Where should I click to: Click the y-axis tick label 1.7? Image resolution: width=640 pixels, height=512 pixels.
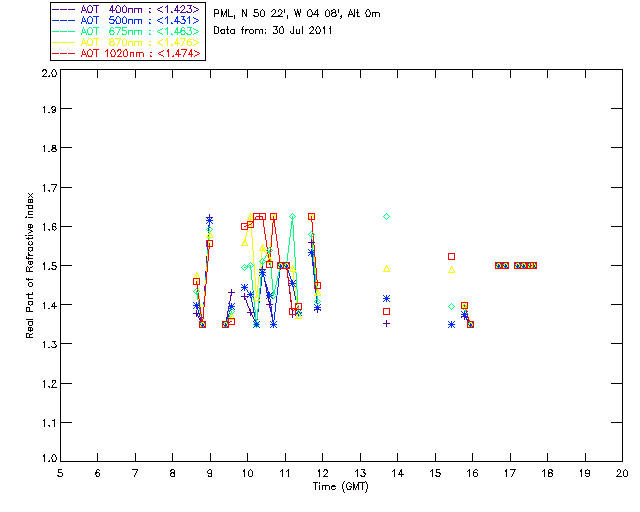tap(49, 188)
